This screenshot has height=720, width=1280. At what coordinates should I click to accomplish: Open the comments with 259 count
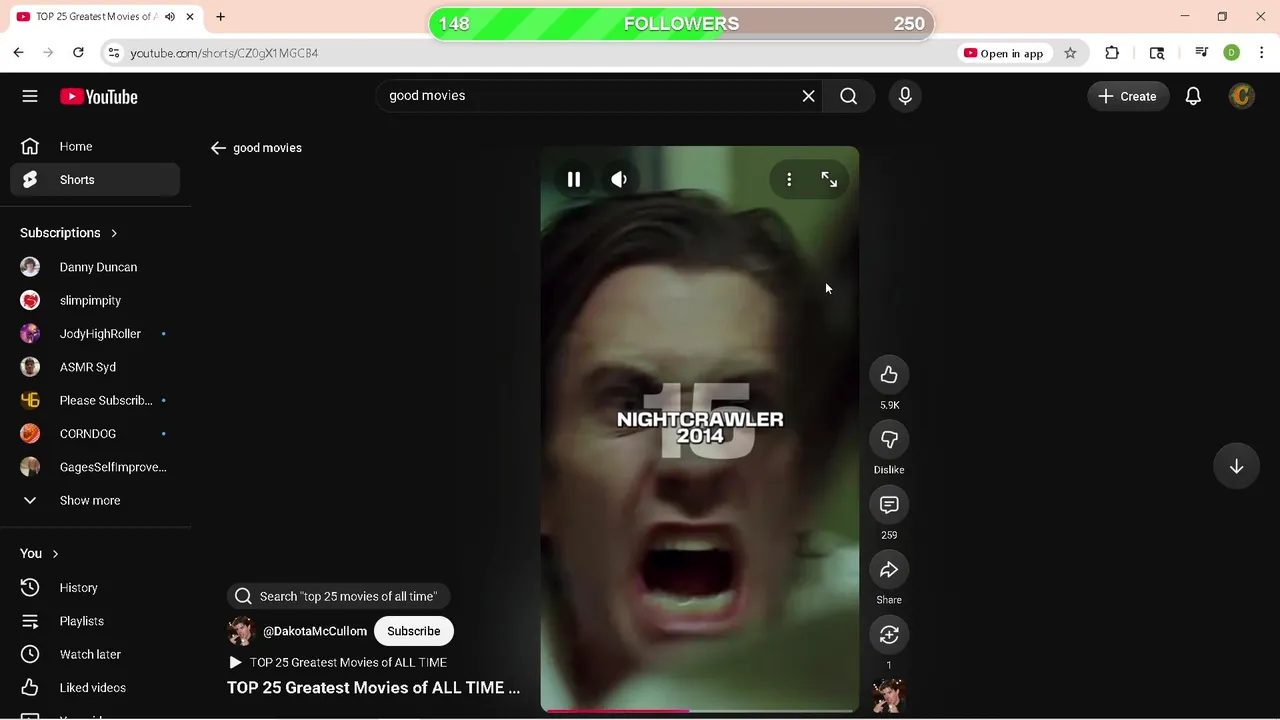(889, 505)
